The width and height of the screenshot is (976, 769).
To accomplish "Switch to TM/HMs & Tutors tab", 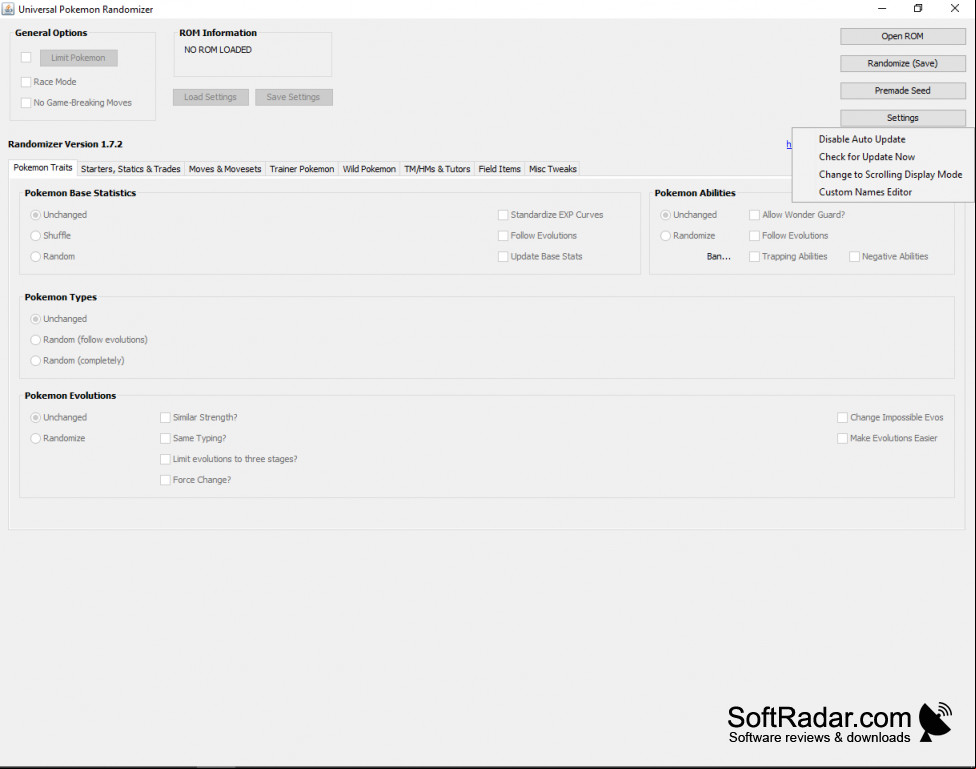I will coord(437,169).
